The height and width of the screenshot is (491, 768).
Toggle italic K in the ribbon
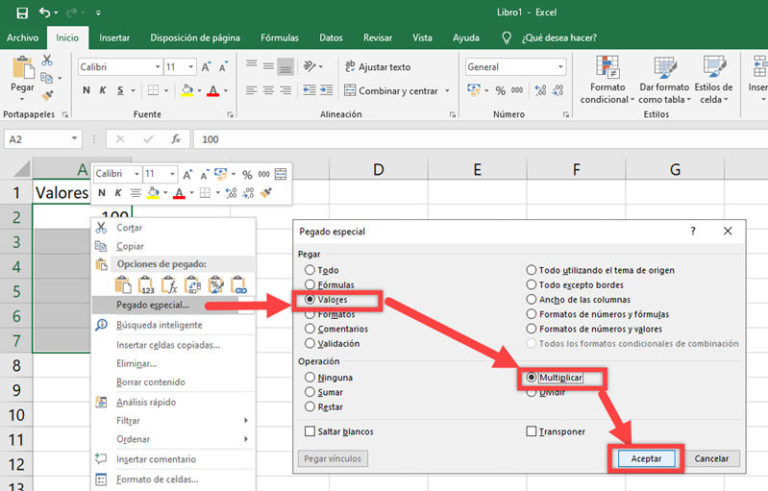[x=103, y=90]
